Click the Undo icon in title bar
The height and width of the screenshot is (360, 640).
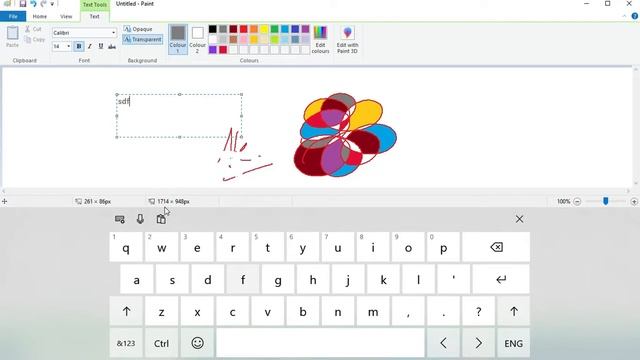coord(33,4)
